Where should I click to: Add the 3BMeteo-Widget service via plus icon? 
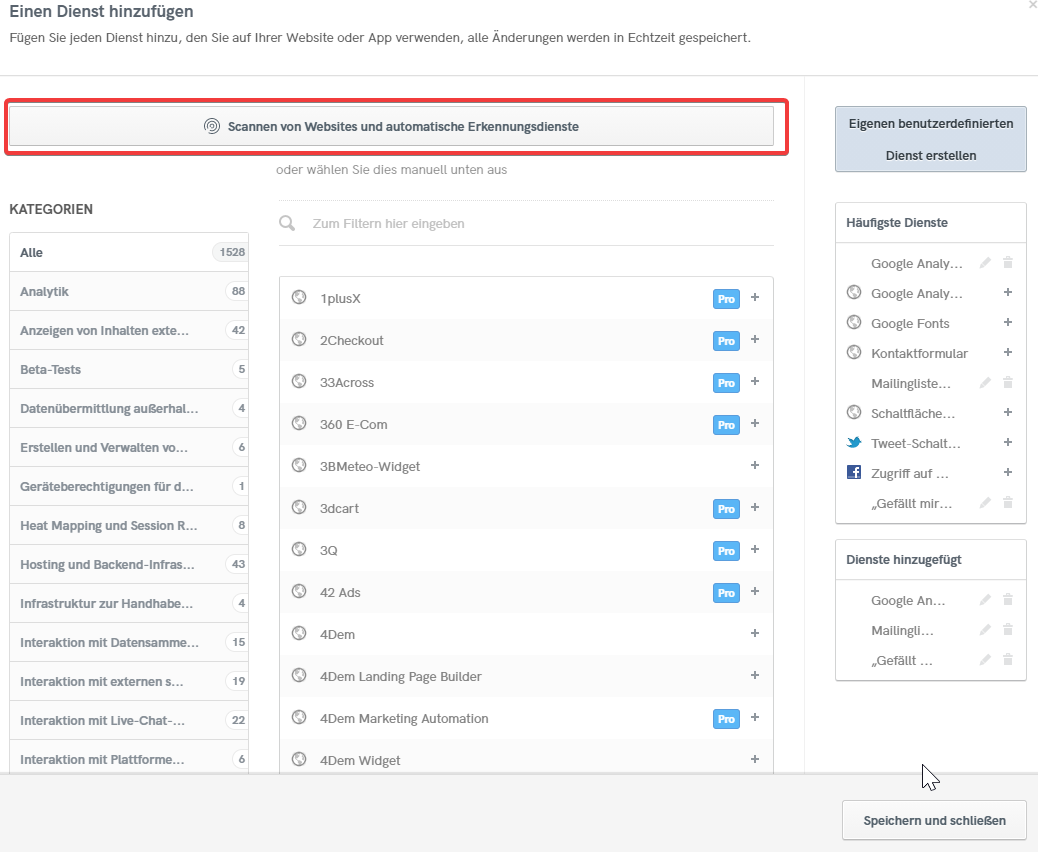tap(755, 466)
